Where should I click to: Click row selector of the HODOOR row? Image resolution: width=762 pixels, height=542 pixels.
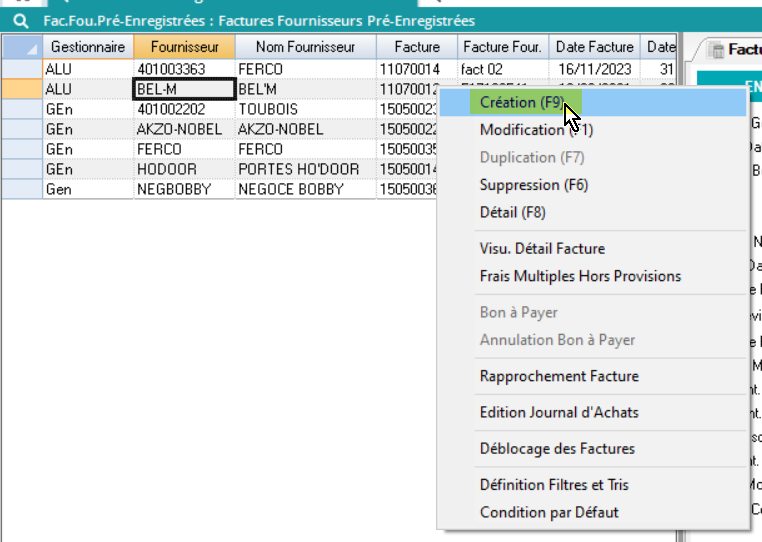[x=21, y=169]
